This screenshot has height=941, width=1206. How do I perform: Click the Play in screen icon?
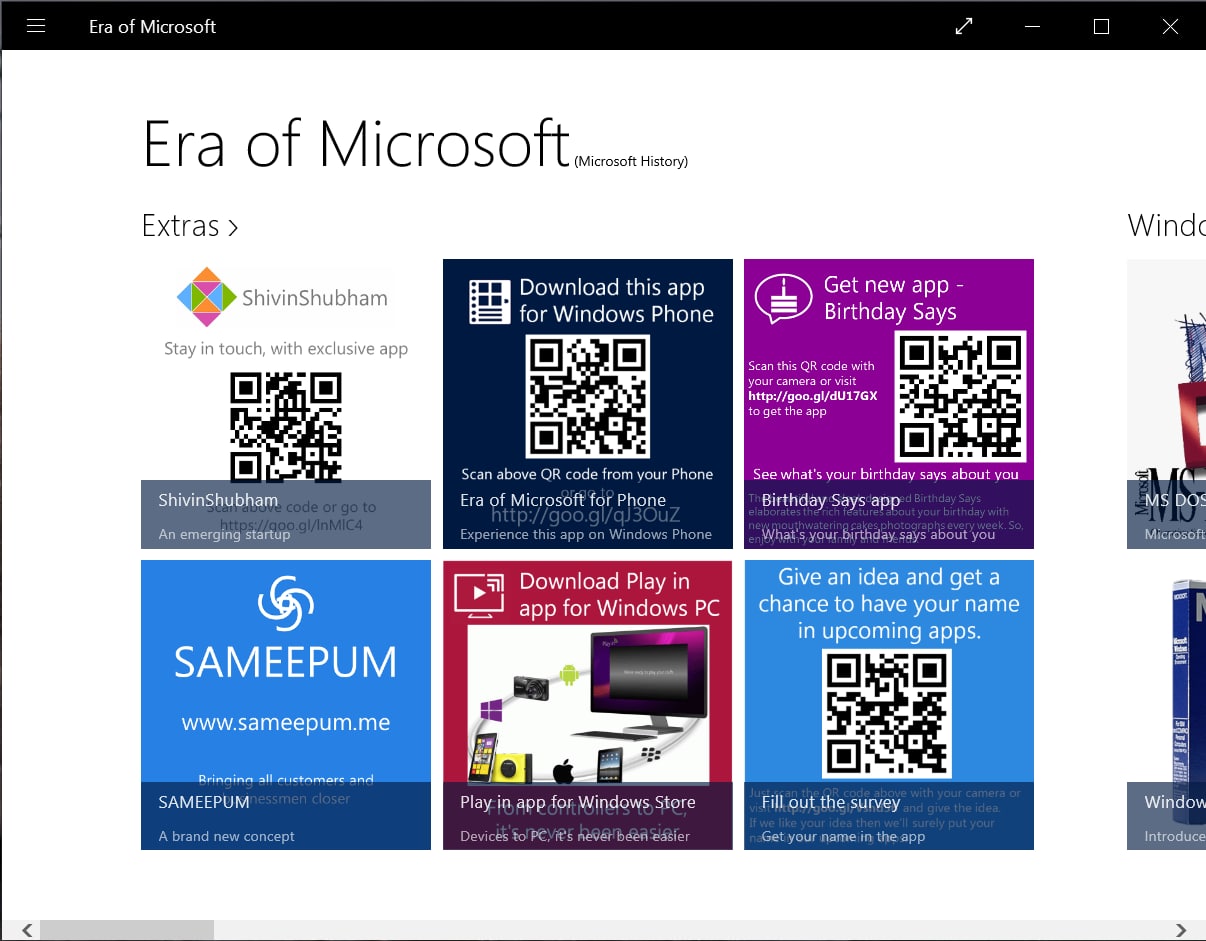click(x=478, y=594)
